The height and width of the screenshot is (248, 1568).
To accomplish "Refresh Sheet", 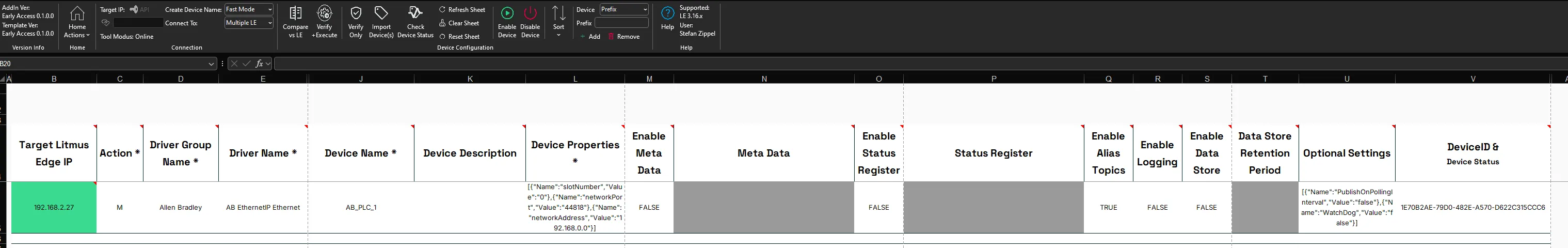I will pyautogui.click(x=462, y=10).
